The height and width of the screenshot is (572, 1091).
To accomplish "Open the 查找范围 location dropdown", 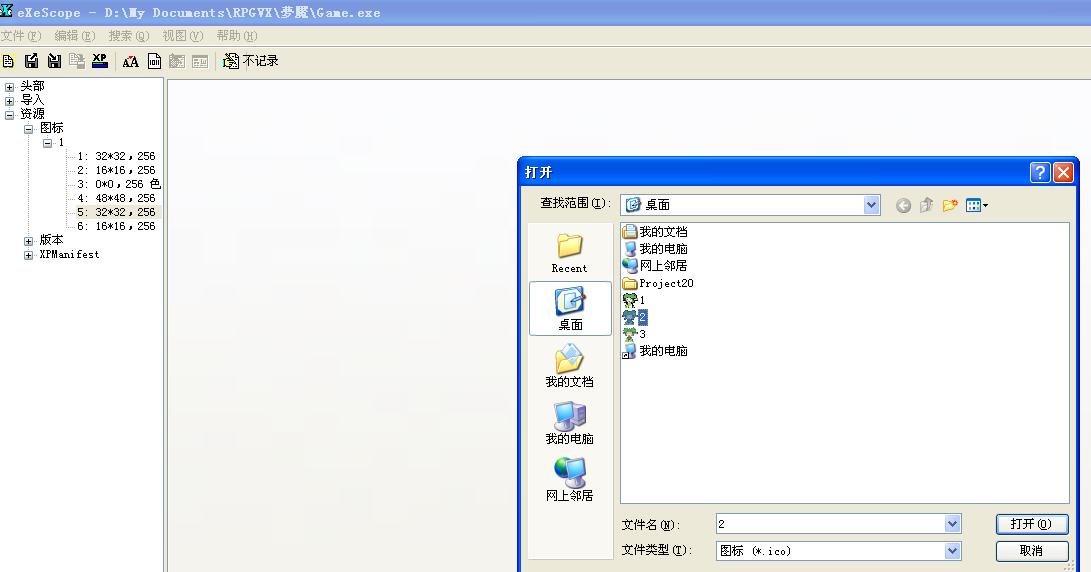I will [871, 205].
